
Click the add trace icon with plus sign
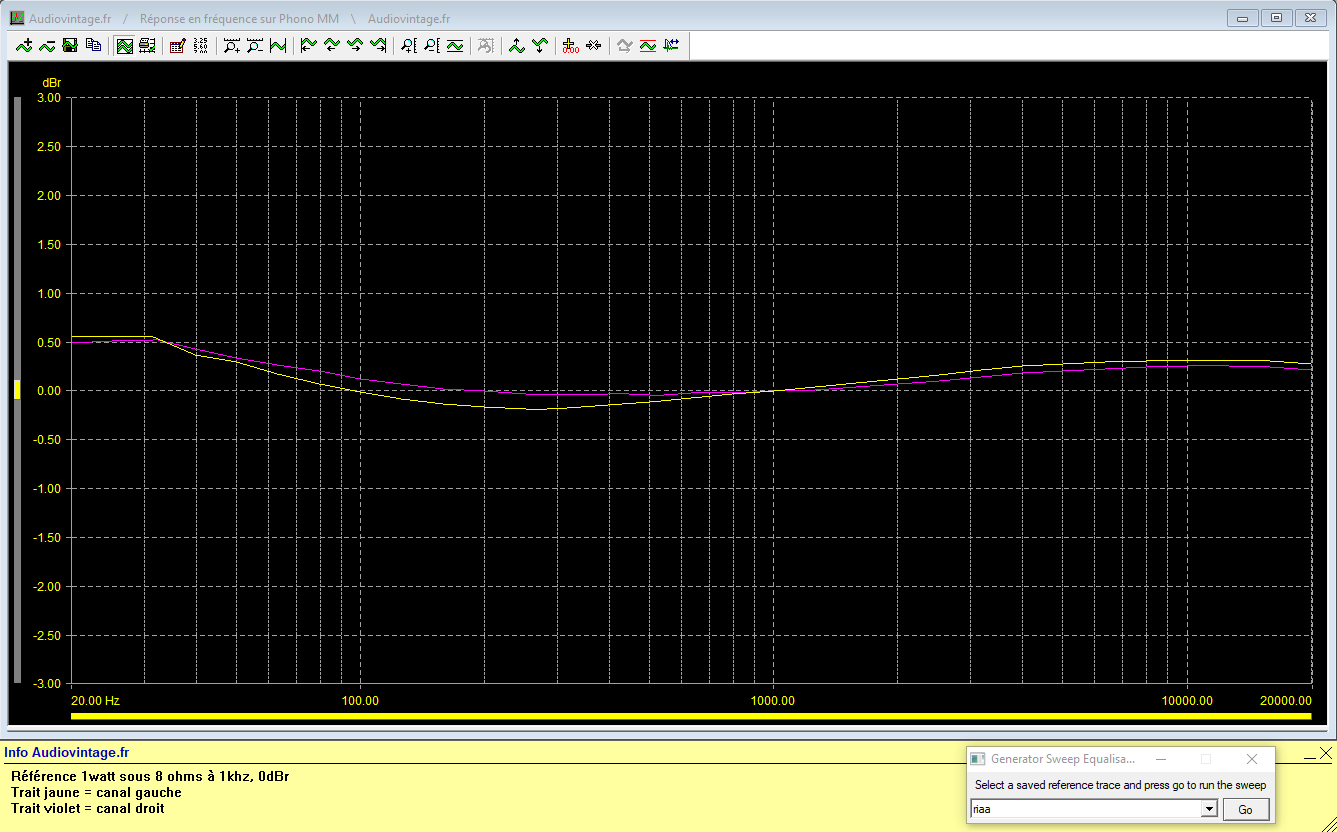pos(24,45)
